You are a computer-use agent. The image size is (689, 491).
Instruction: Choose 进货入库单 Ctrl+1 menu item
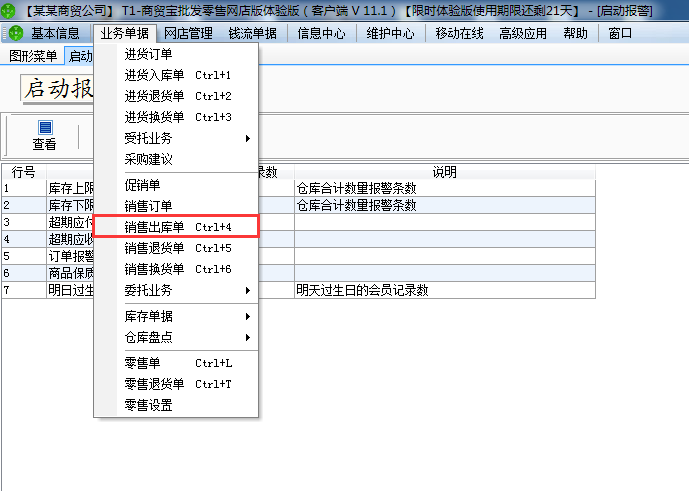coord(176,75)
